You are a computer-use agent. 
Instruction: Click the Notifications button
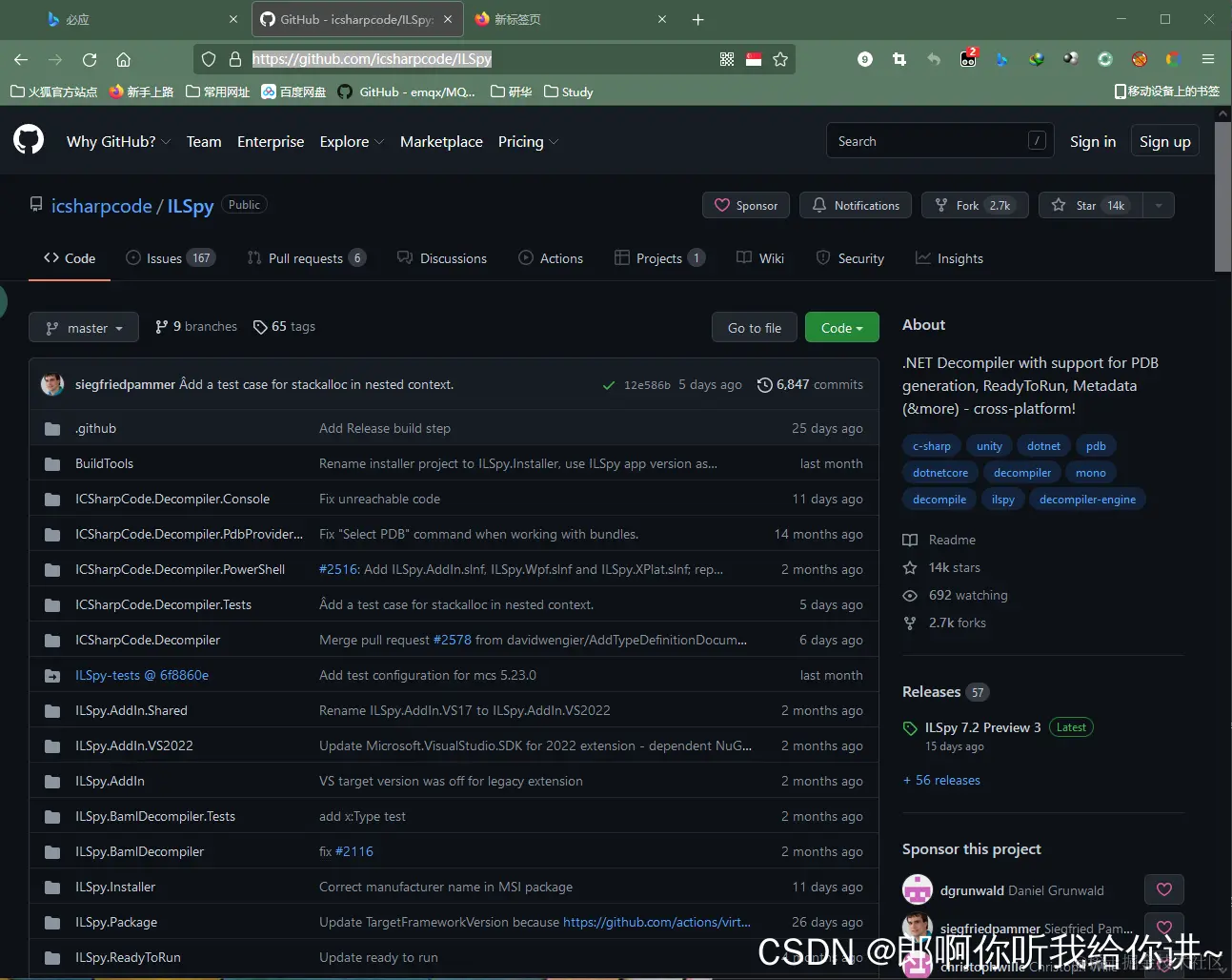(x=856, y=205)
